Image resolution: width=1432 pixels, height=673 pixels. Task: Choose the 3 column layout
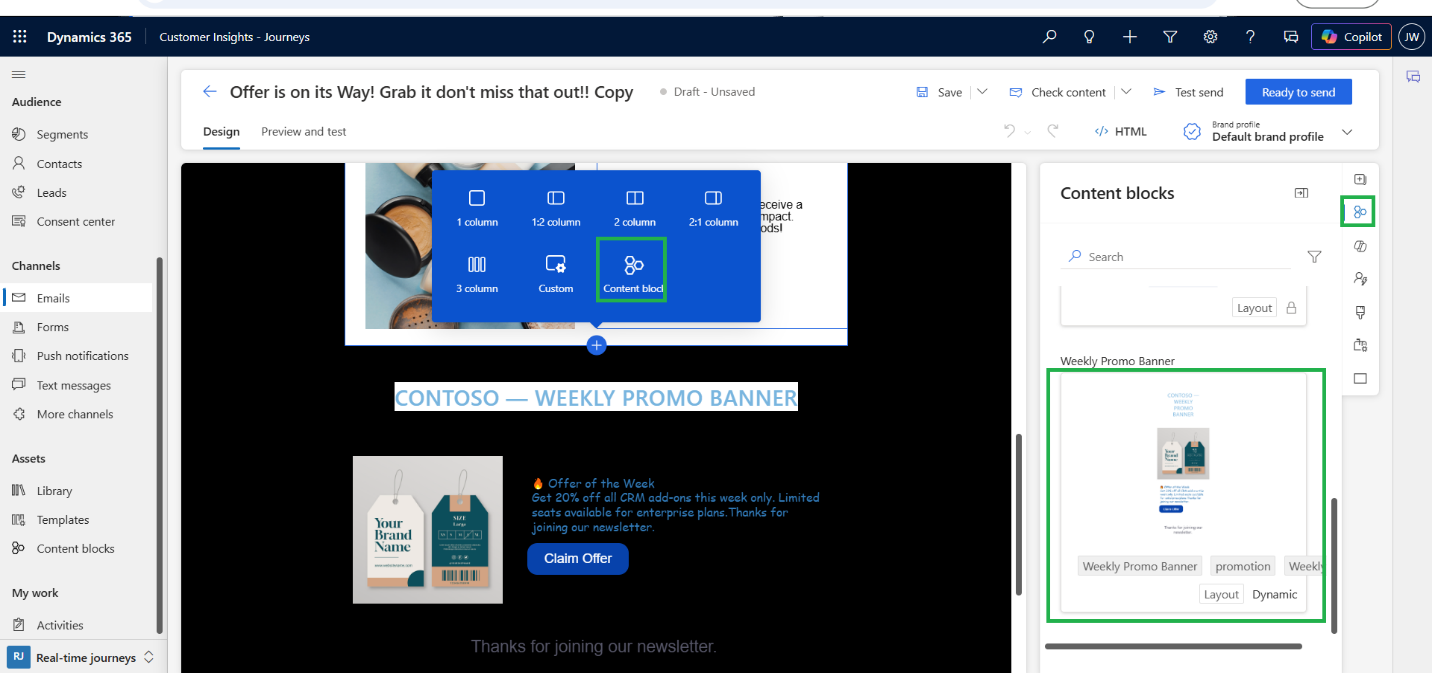coord(477,275)
